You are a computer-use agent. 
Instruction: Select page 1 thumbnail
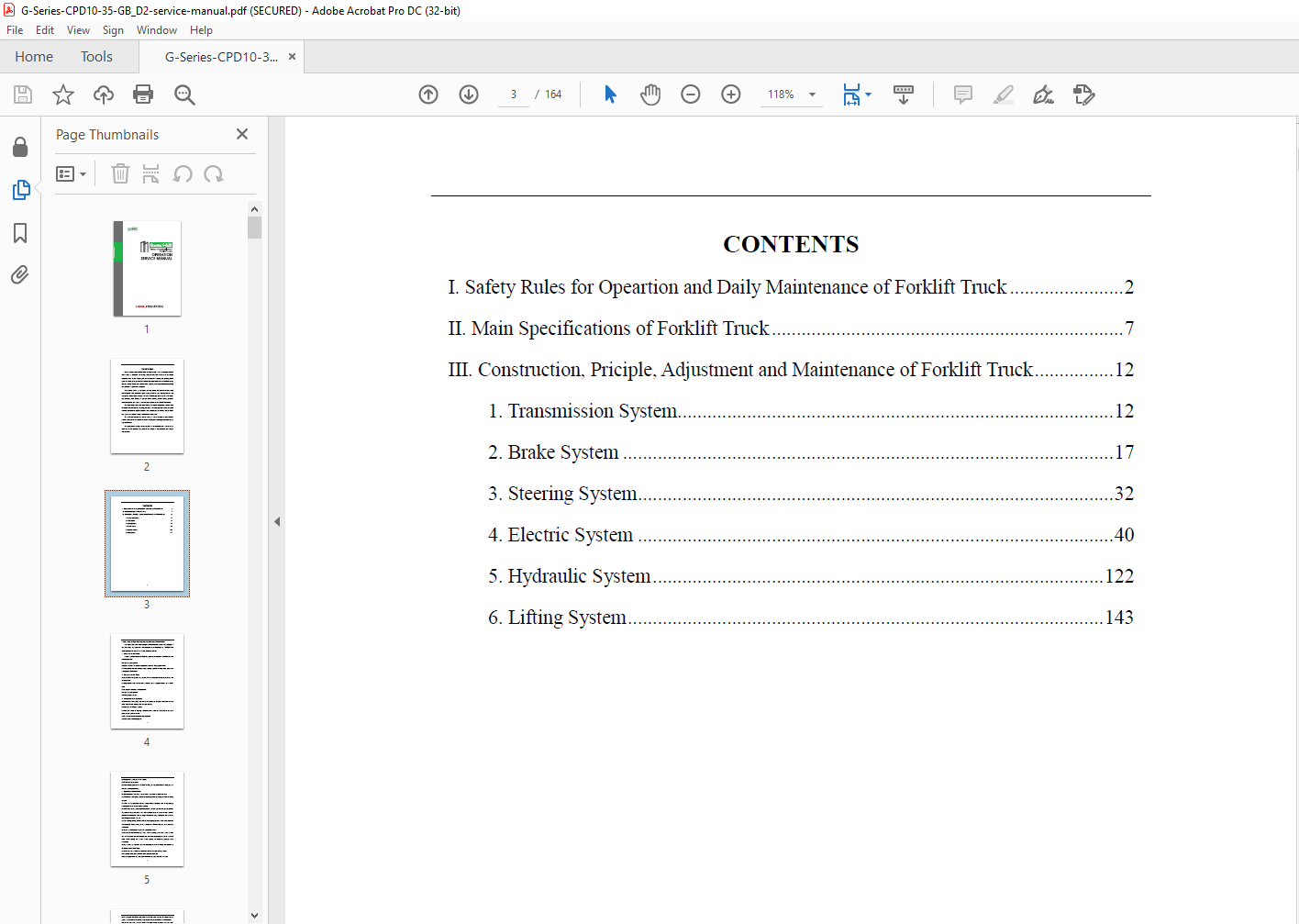coord(147,269)
